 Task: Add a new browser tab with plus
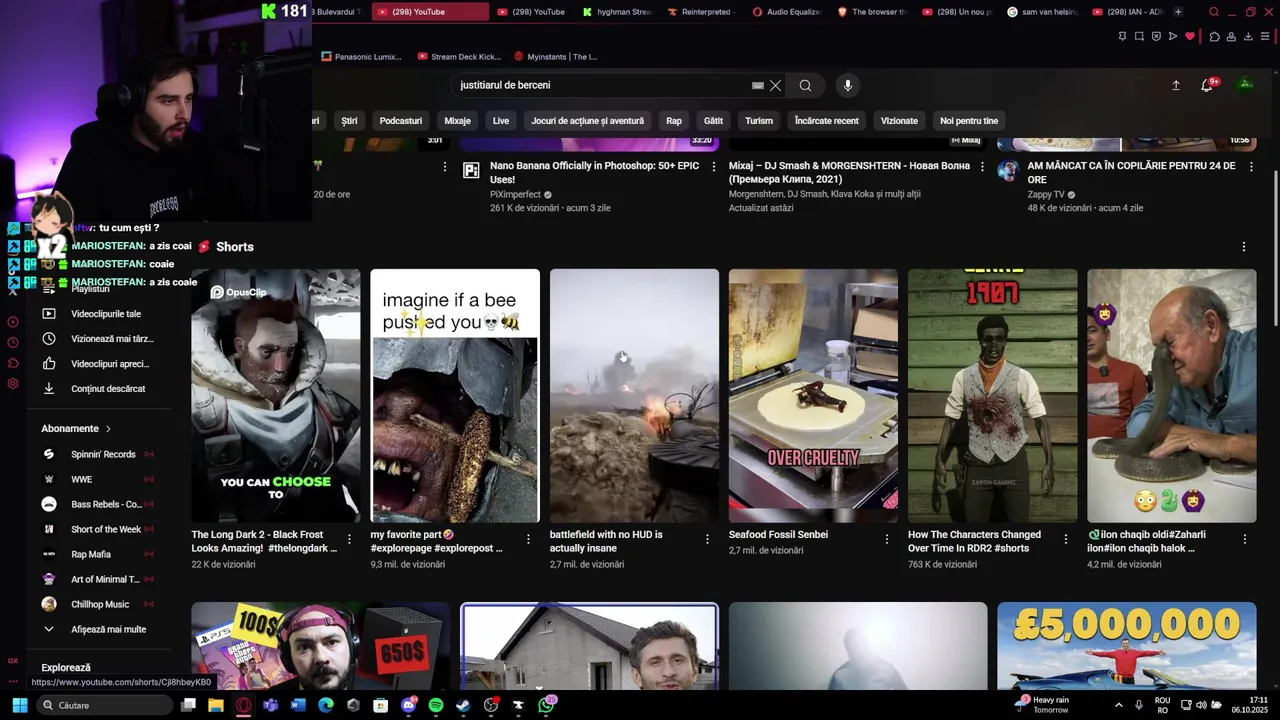1178,12
